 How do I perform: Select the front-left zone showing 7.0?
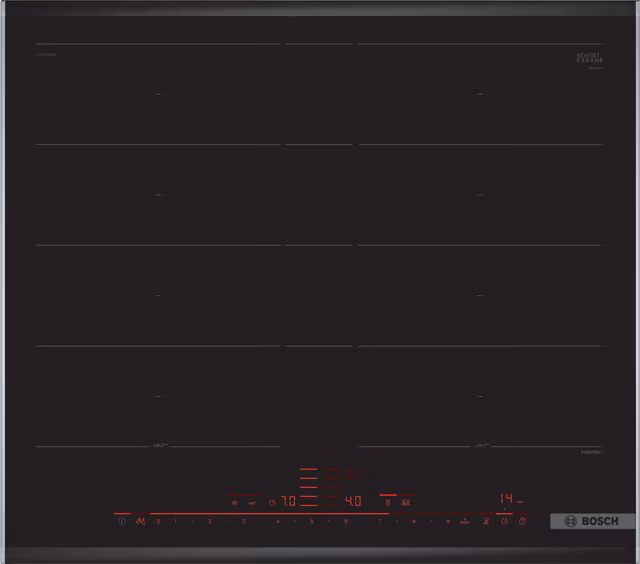(289, 501)
